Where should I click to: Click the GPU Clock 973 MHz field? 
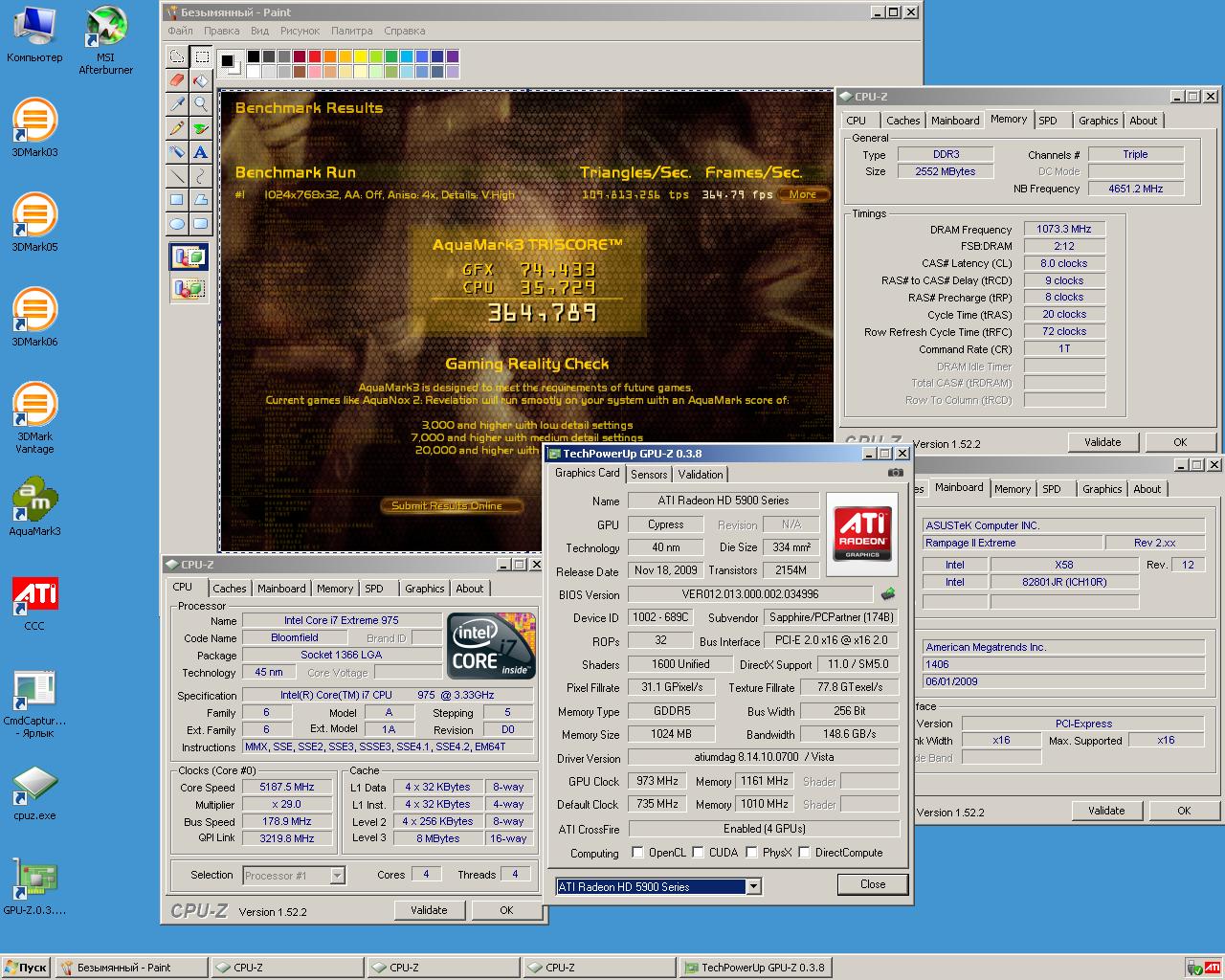[x=658, y=781]
